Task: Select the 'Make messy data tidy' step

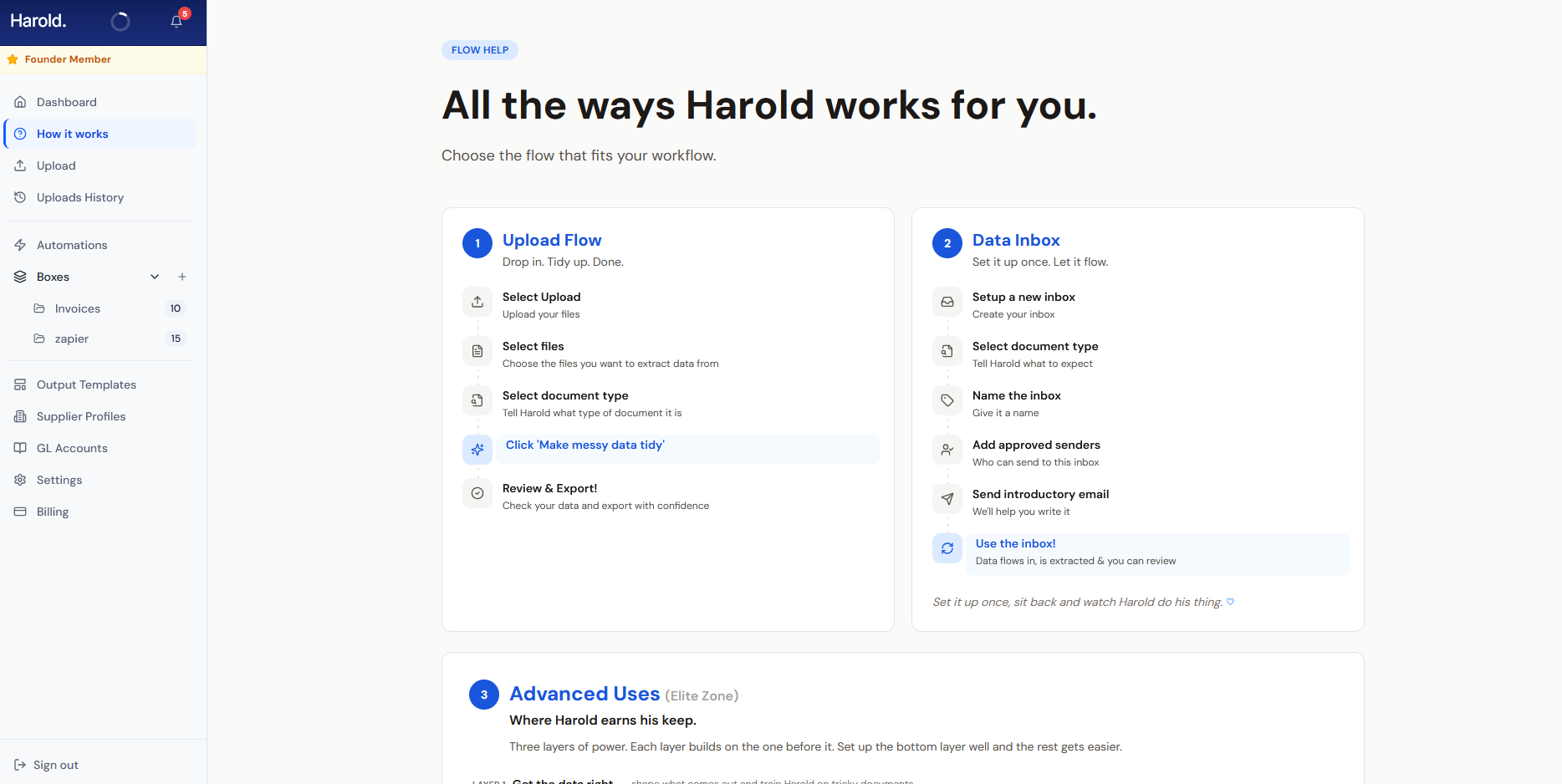Action: pos(688,450)
